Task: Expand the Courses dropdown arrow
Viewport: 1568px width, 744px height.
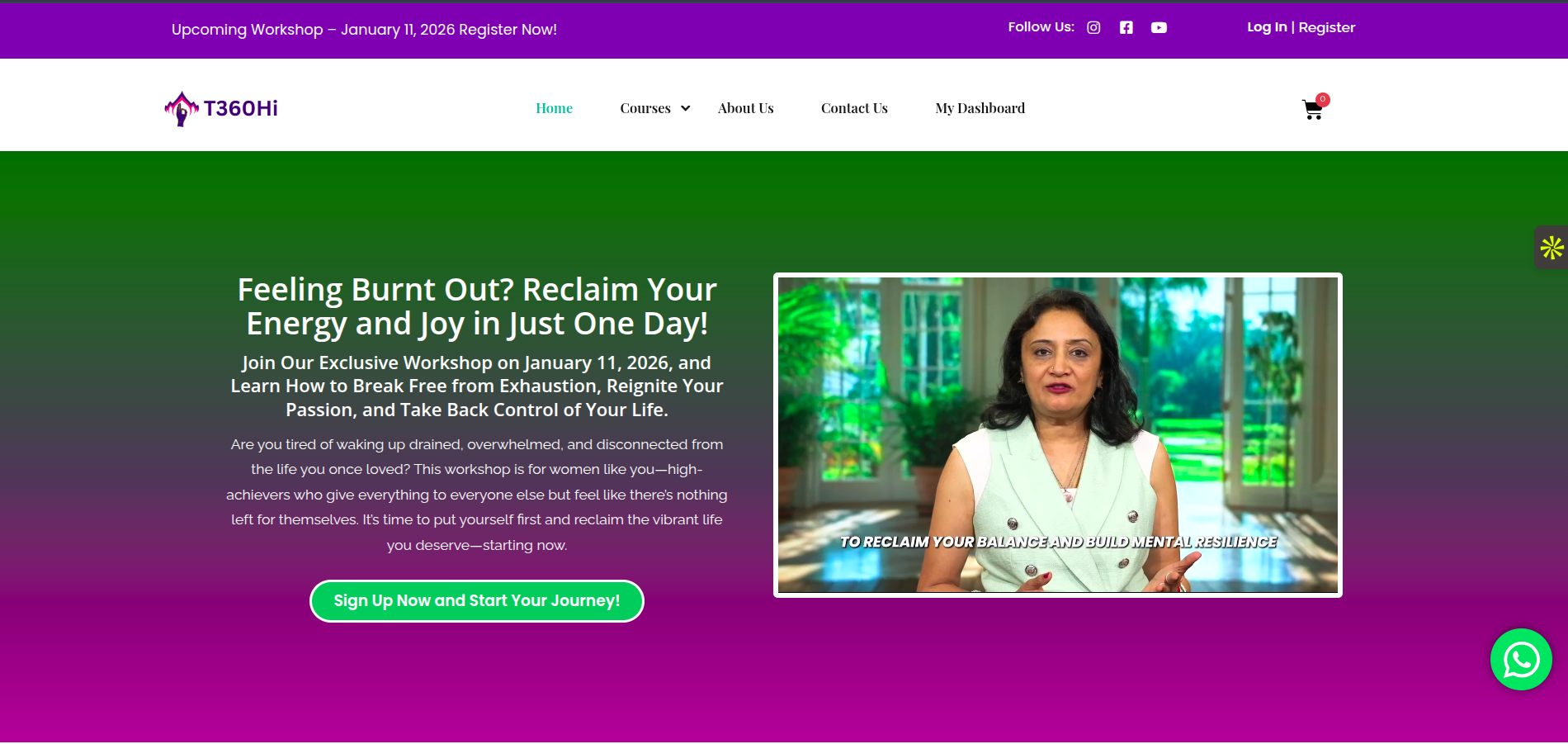Action: coord(685,108)
